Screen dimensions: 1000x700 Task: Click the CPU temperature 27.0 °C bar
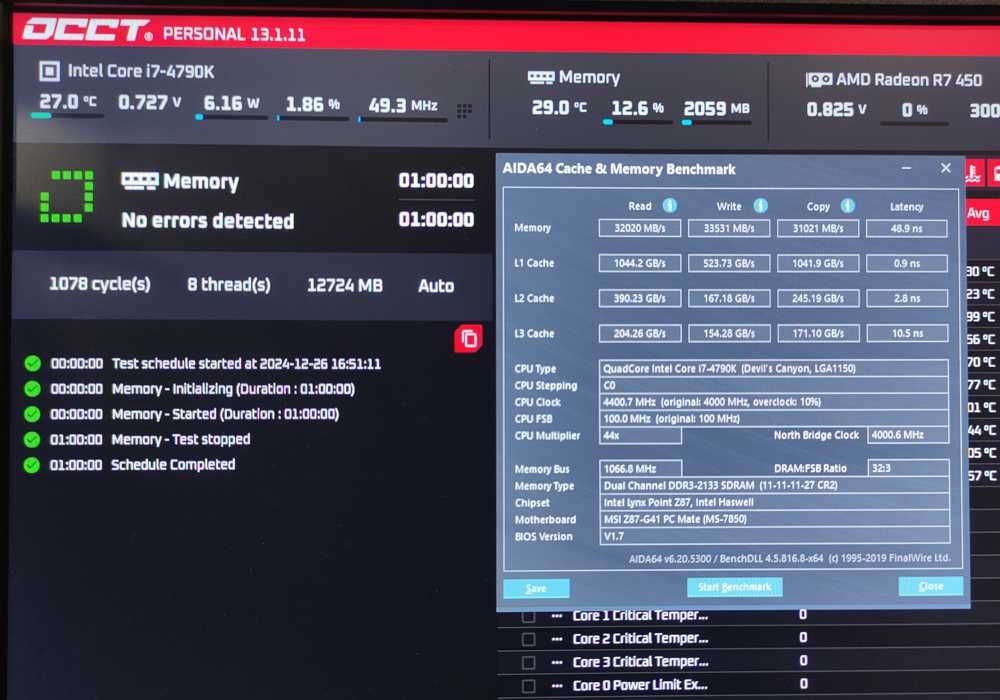[x=67, y=116]
